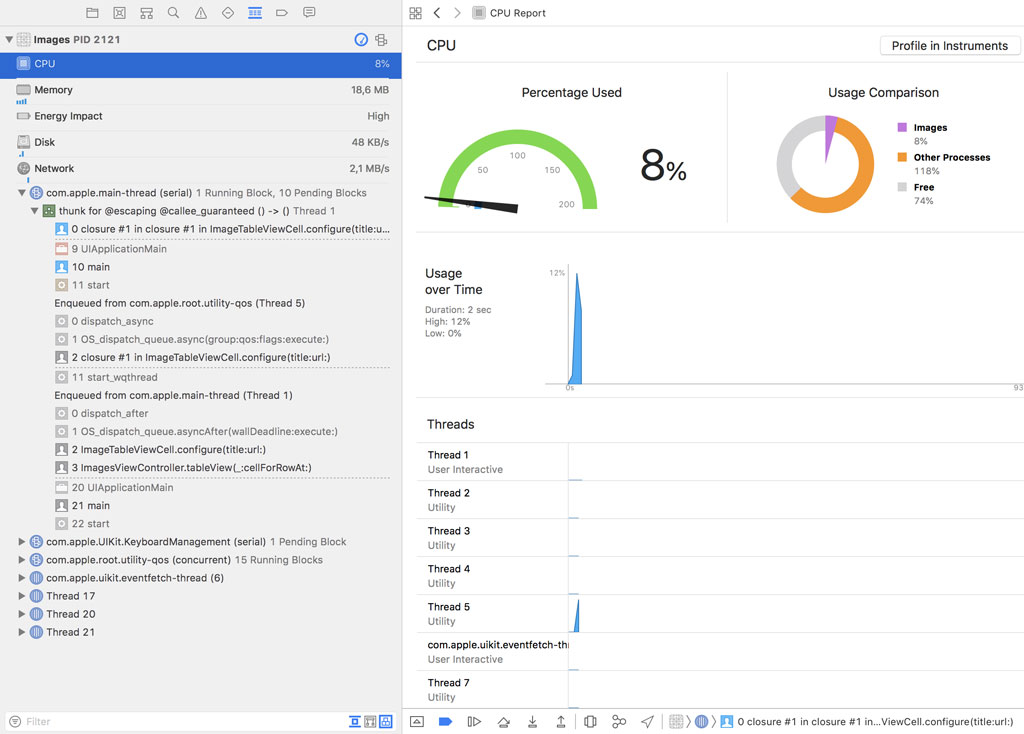Toggle the debug gauges button next to Images PID
Viewport: 1024px width, 734px height.
coord(361,40)
